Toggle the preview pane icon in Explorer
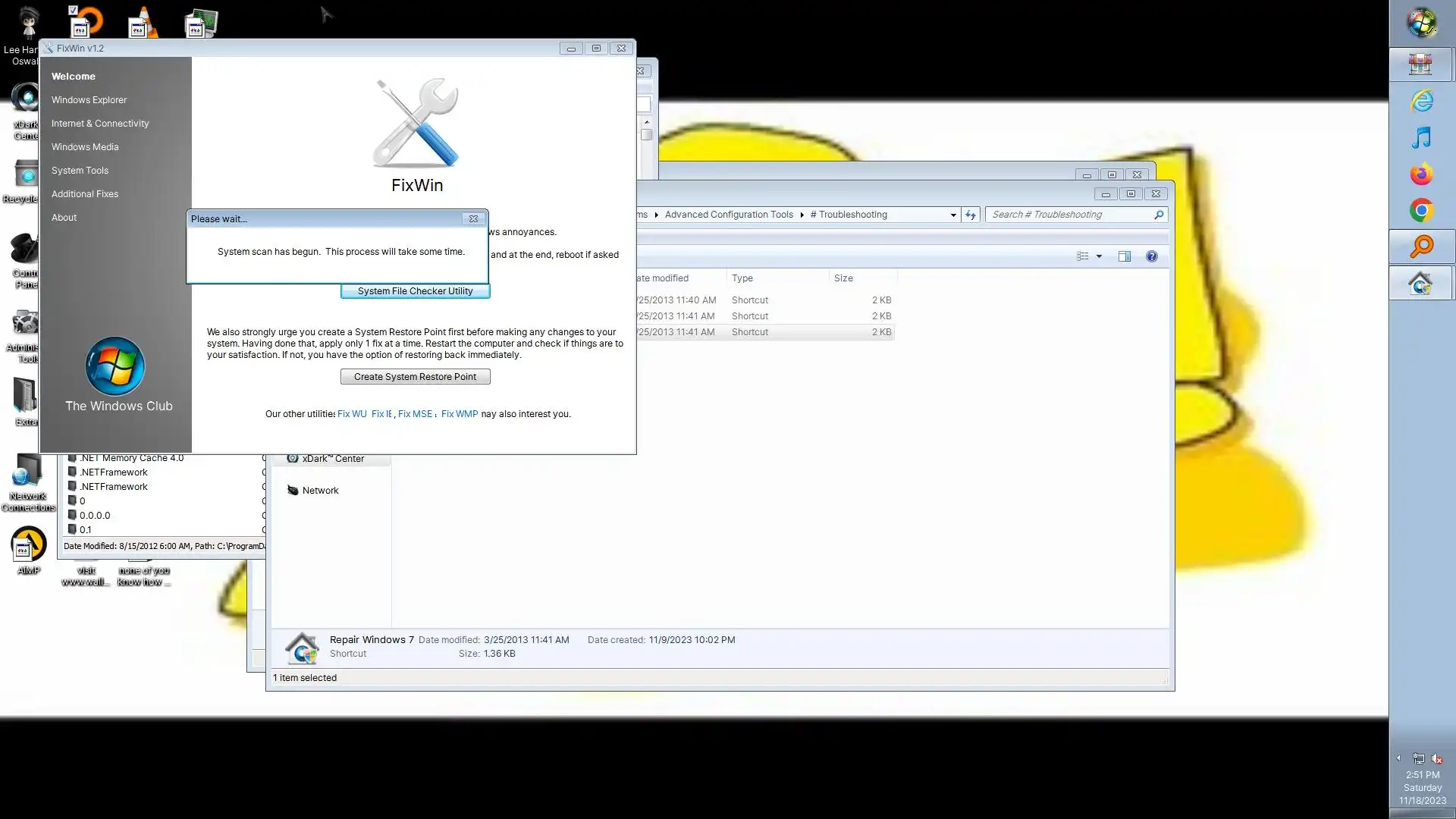 (x=1124, y=256)
